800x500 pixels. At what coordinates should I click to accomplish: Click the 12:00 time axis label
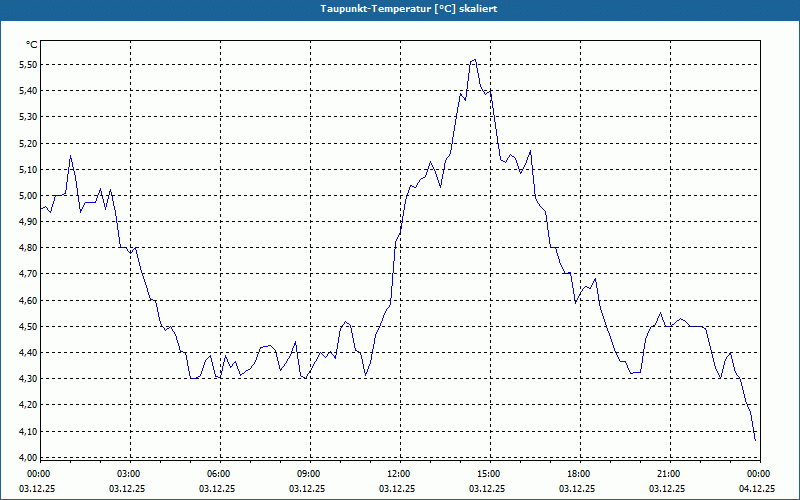coord(398,474)
